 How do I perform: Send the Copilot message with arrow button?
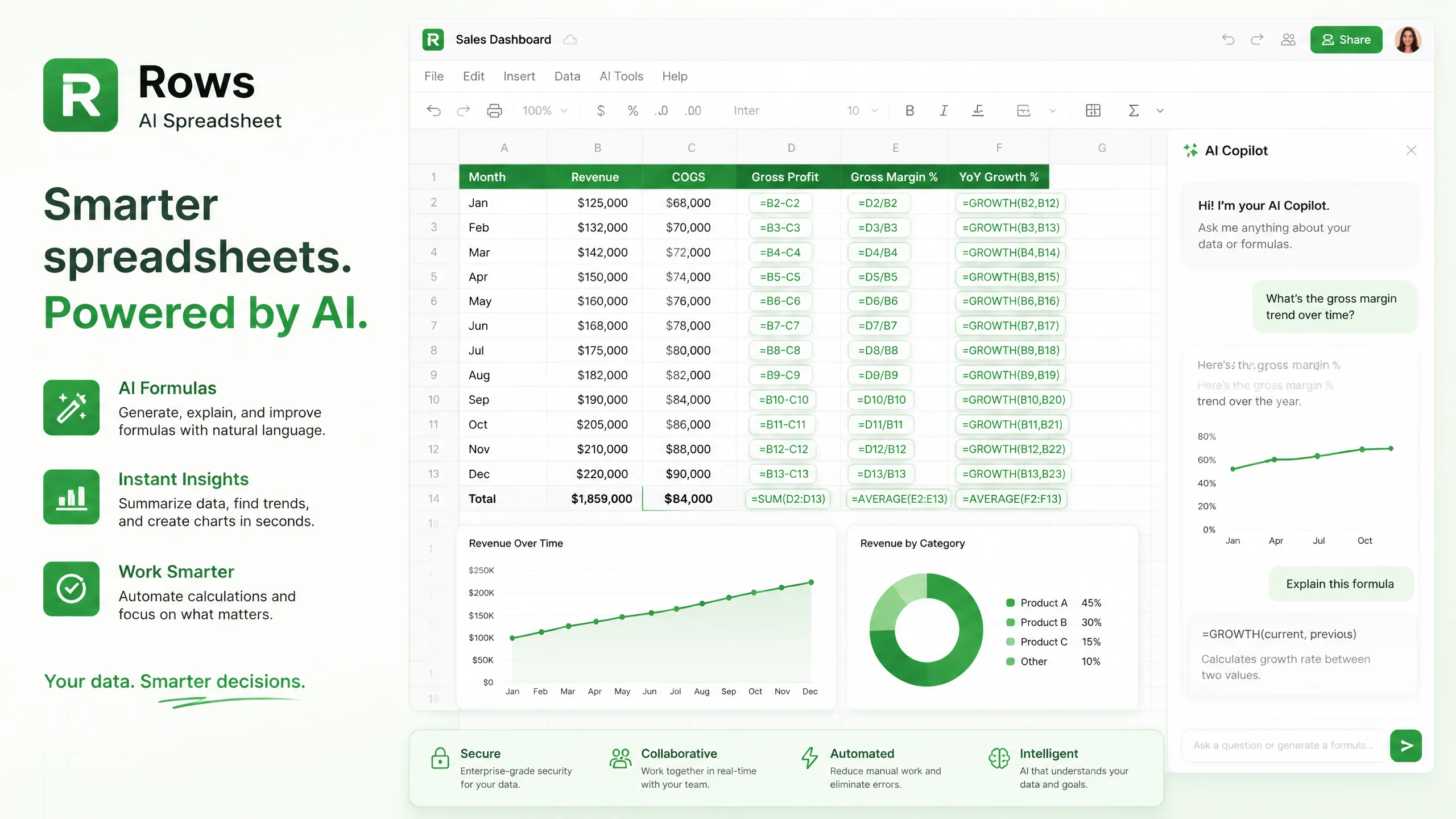pos(1405,745)
